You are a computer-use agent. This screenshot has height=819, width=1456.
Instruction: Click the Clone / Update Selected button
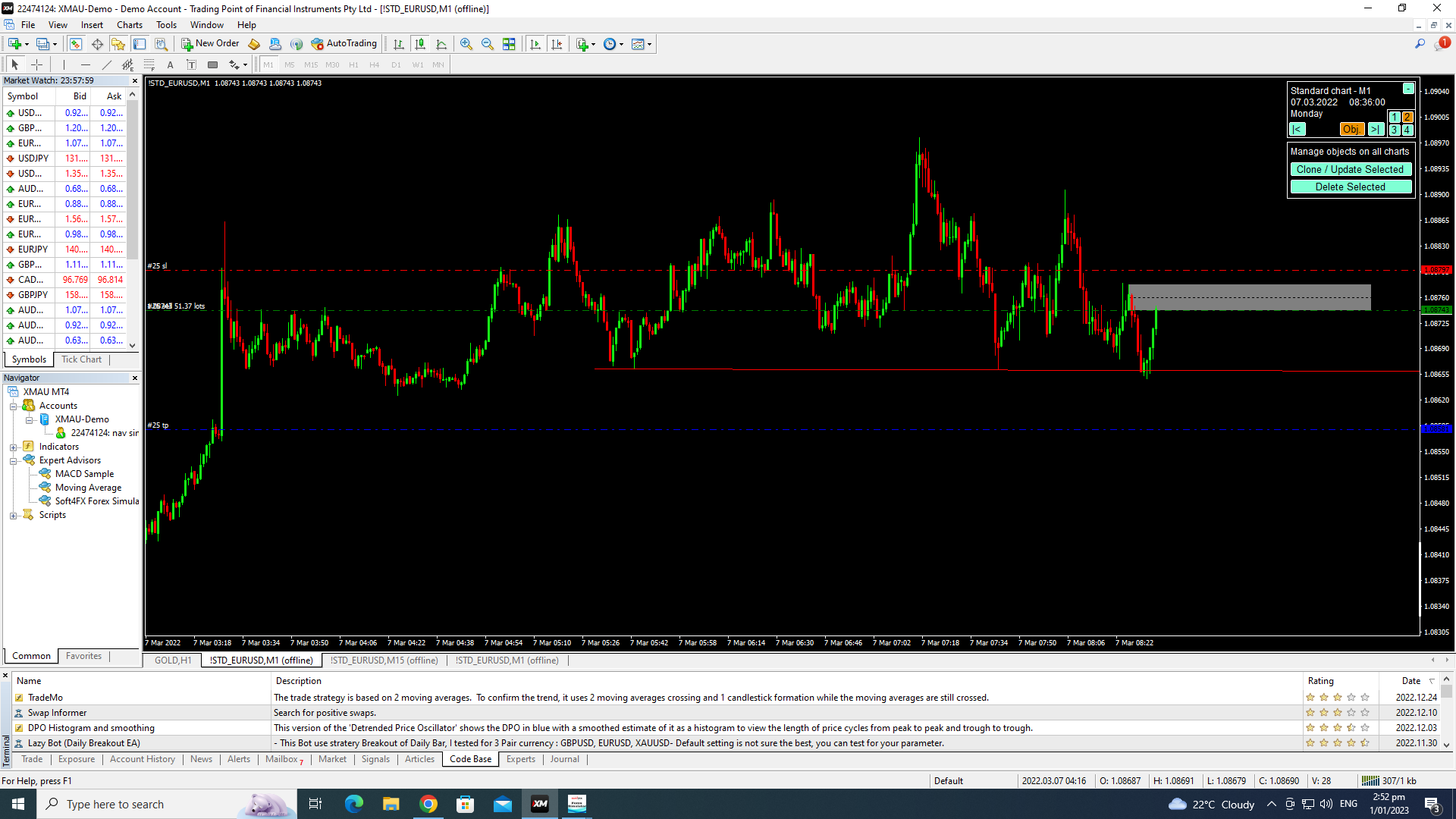pyautogui.click(x=1350, y=170)
